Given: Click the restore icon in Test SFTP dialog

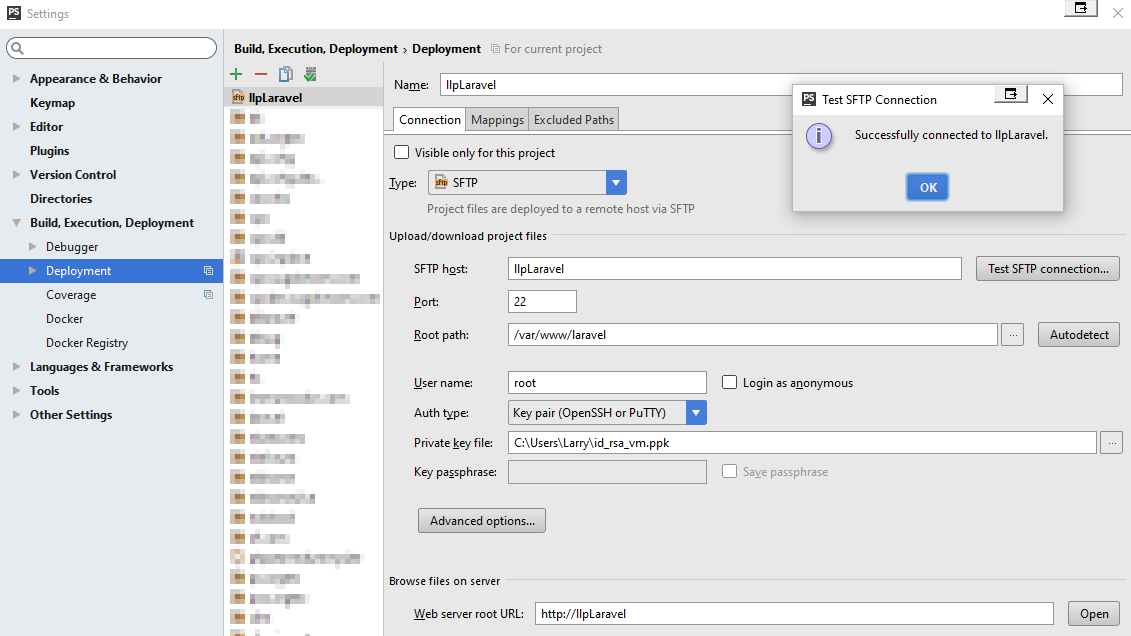Looking at the screenshot, I should [x=1011, y=94].
